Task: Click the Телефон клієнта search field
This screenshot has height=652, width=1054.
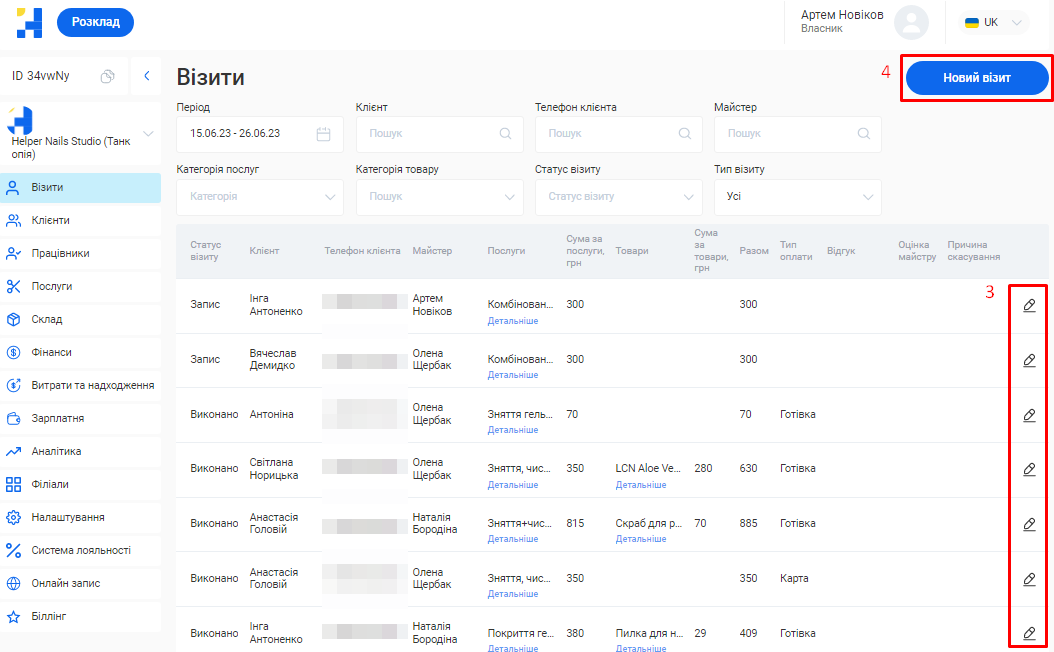Action: click(609, 134)
